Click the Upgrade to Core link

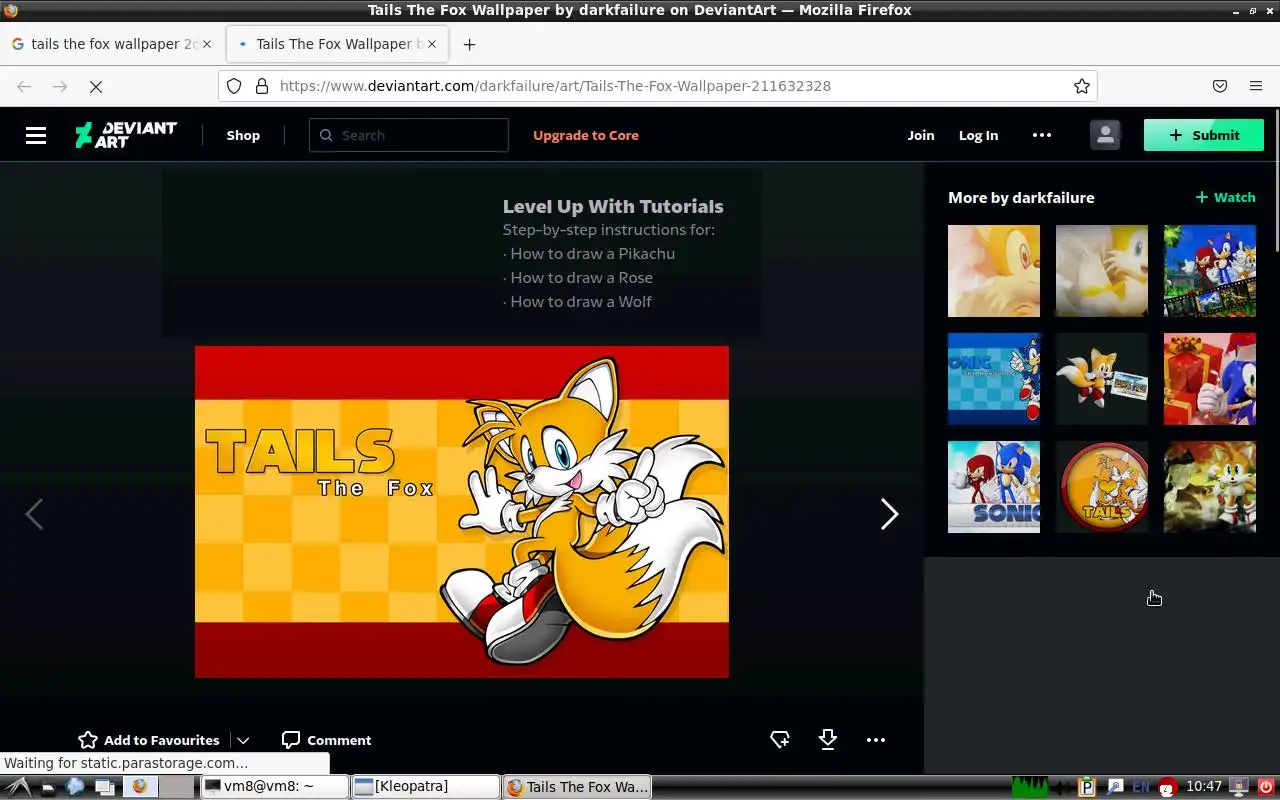pos(586,135)
